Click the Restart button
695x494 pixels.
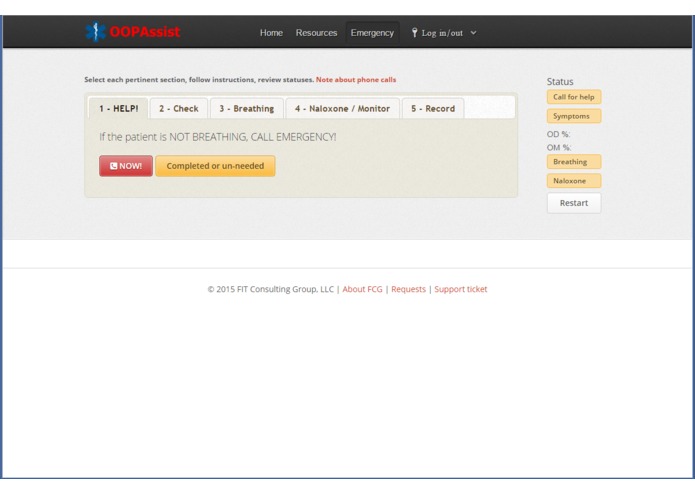[x=574, y=203]
